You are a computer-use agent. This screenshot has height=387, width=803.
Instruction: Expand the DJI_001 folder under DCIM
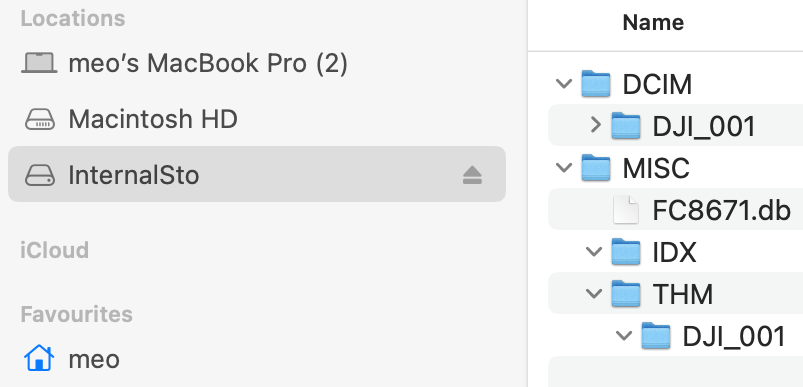pyautogui.click(x=595, y=125)
